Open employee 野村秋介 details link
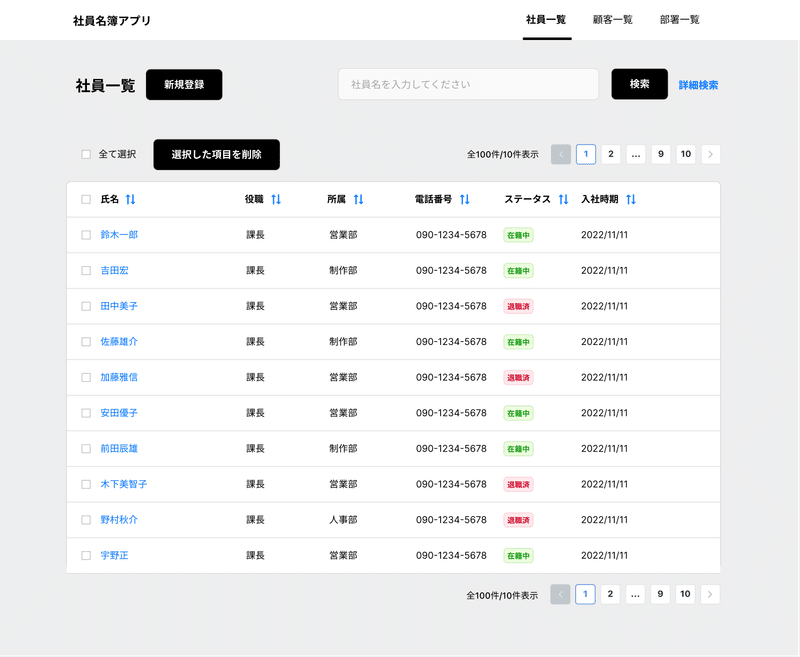 point(119,520)
